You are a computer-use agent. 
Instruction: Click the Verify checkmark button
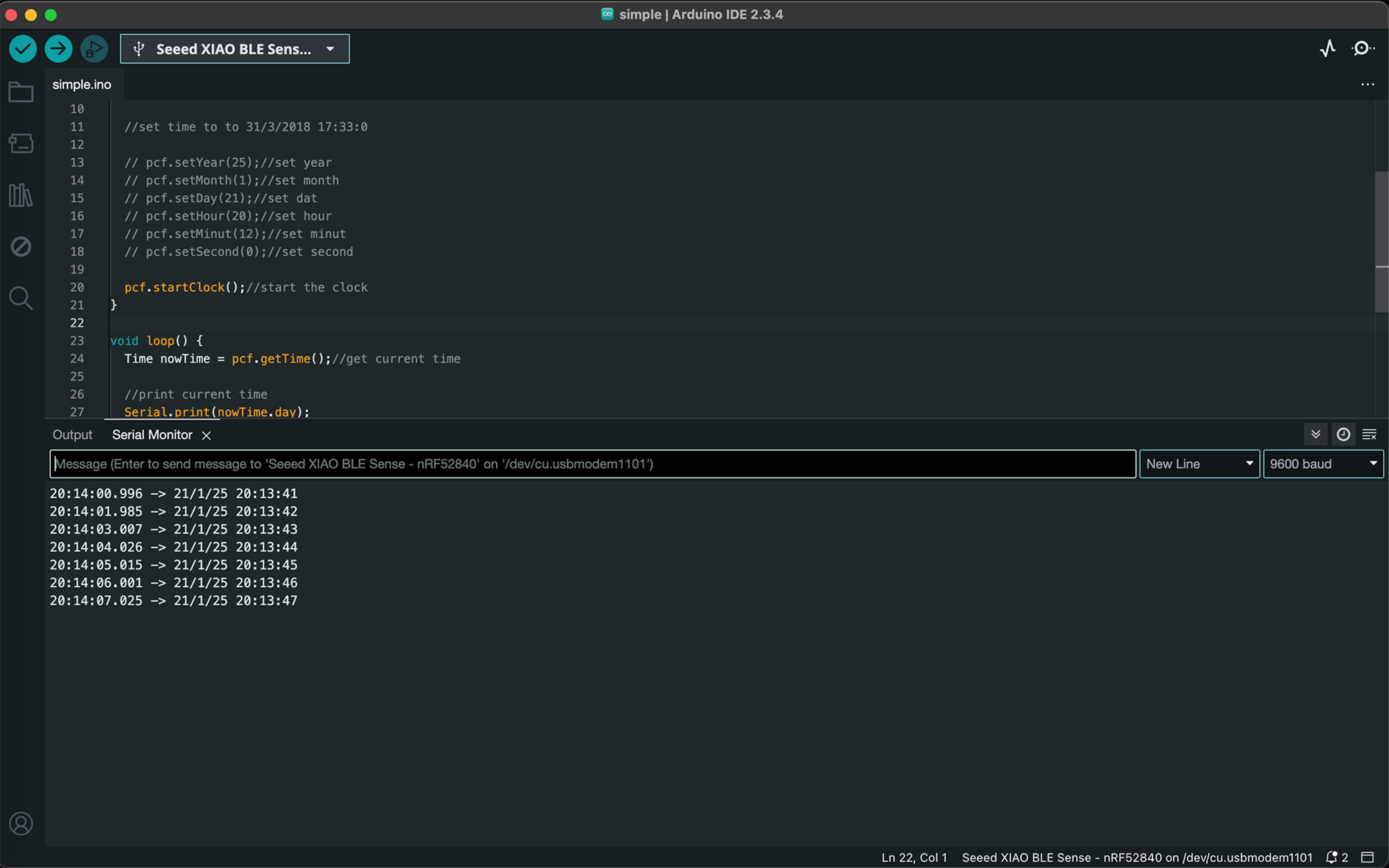pyautogui.click(x=23, y=49)
